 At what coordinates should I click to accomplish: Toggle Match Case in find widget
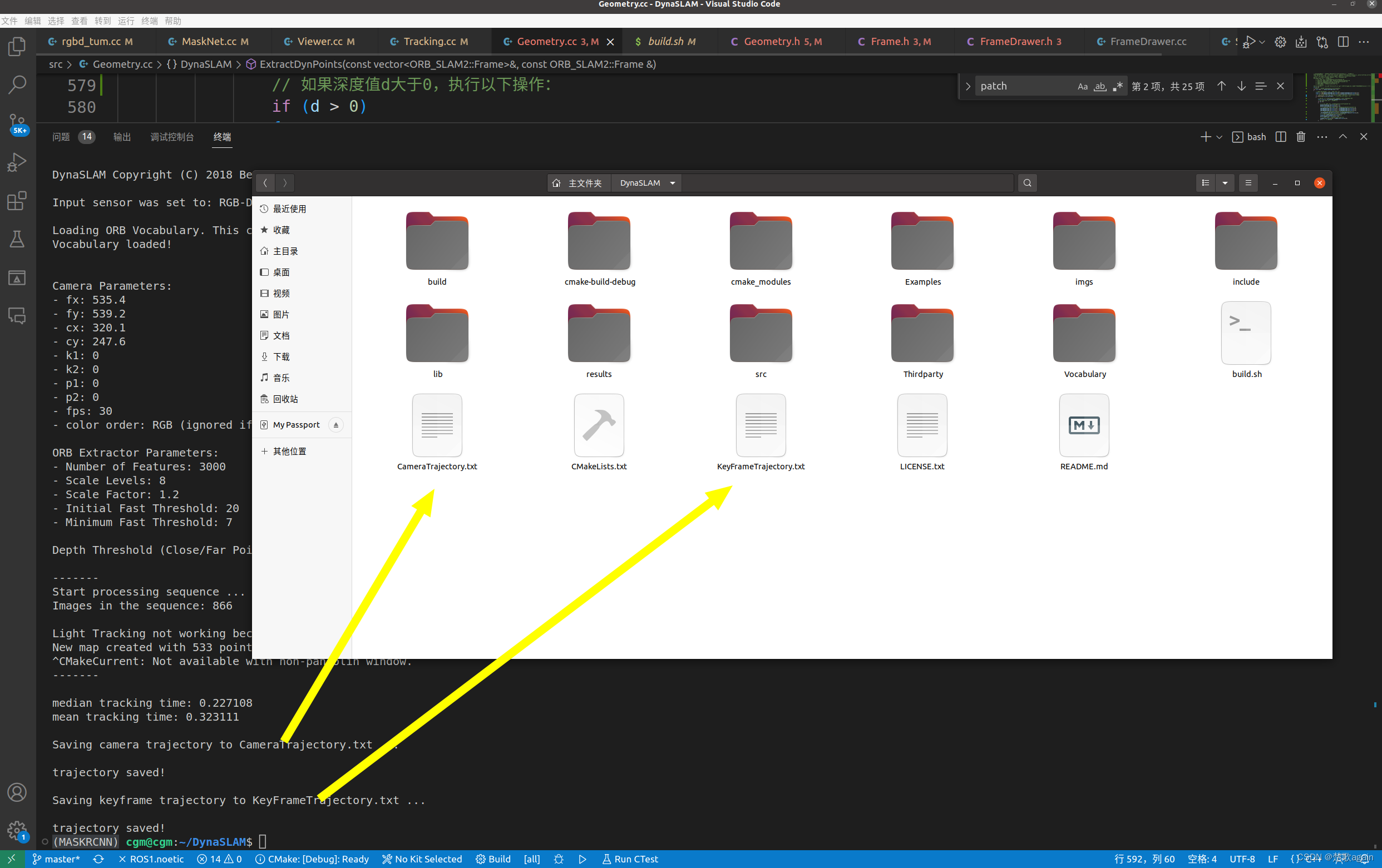click(1082, 86)
